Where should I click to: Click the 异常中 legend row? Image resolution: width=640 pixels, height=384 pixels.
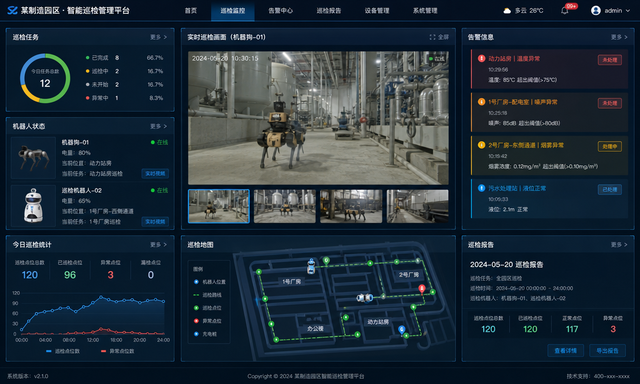pos(124,98)
